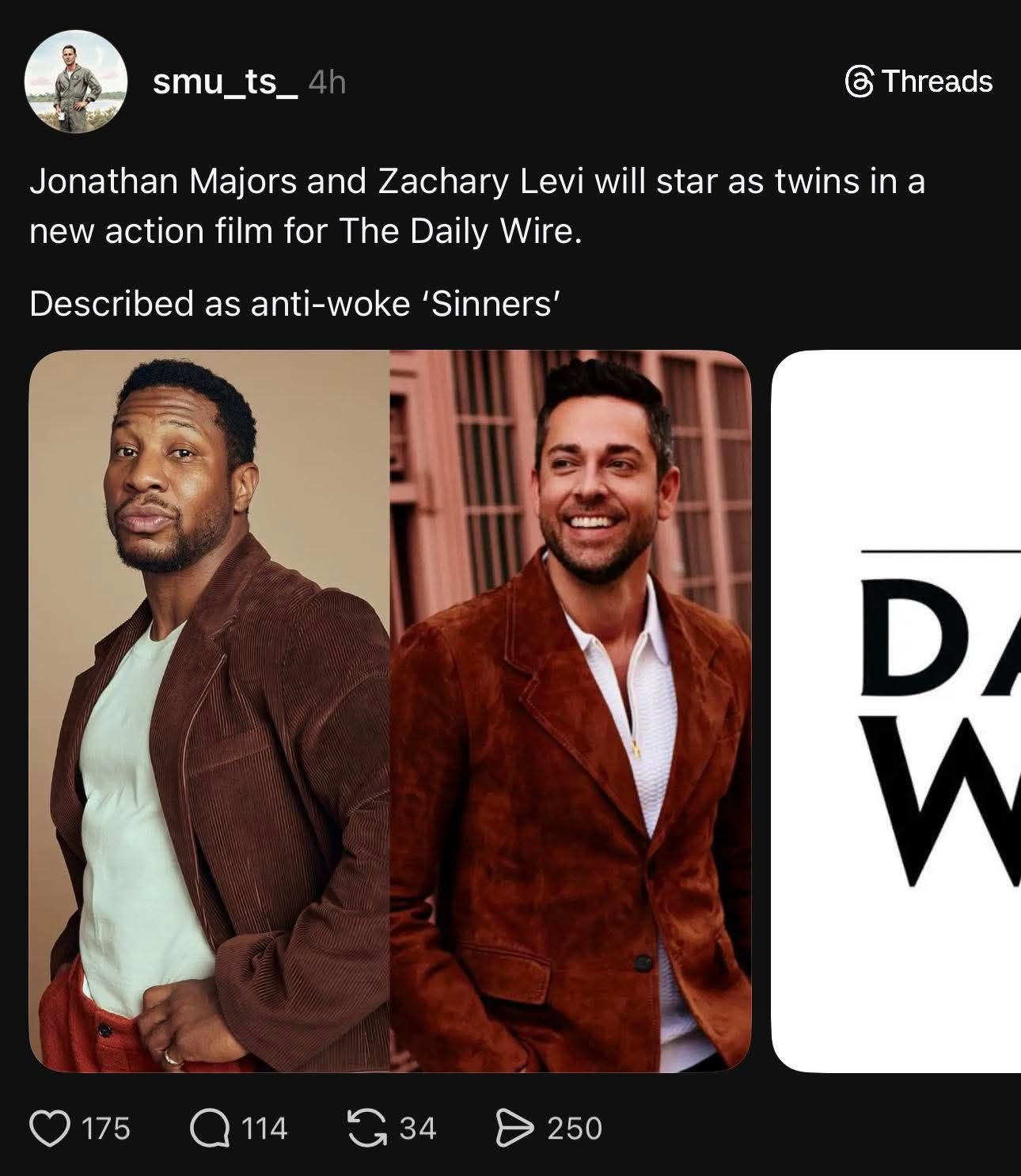Image resolution: width=1021 pixels, height=1176 pixels.
Task: Open the right photo of smiling man in suede jacket
Action: [x=571, y=711]
